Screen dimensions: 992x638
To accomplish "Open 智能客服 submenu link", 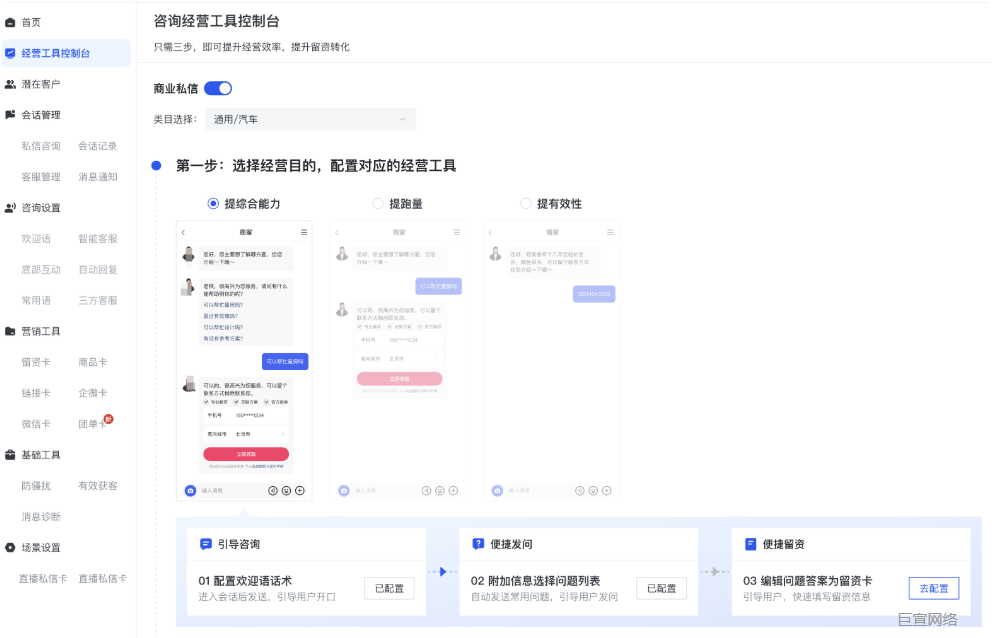I will [x=97, y=239].
